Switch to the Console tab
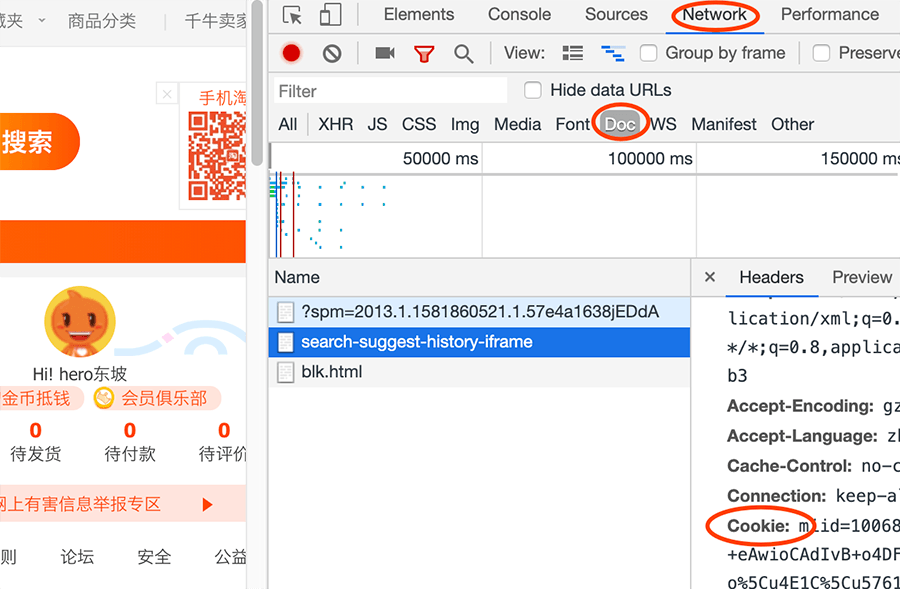 [x=519, y=15]
